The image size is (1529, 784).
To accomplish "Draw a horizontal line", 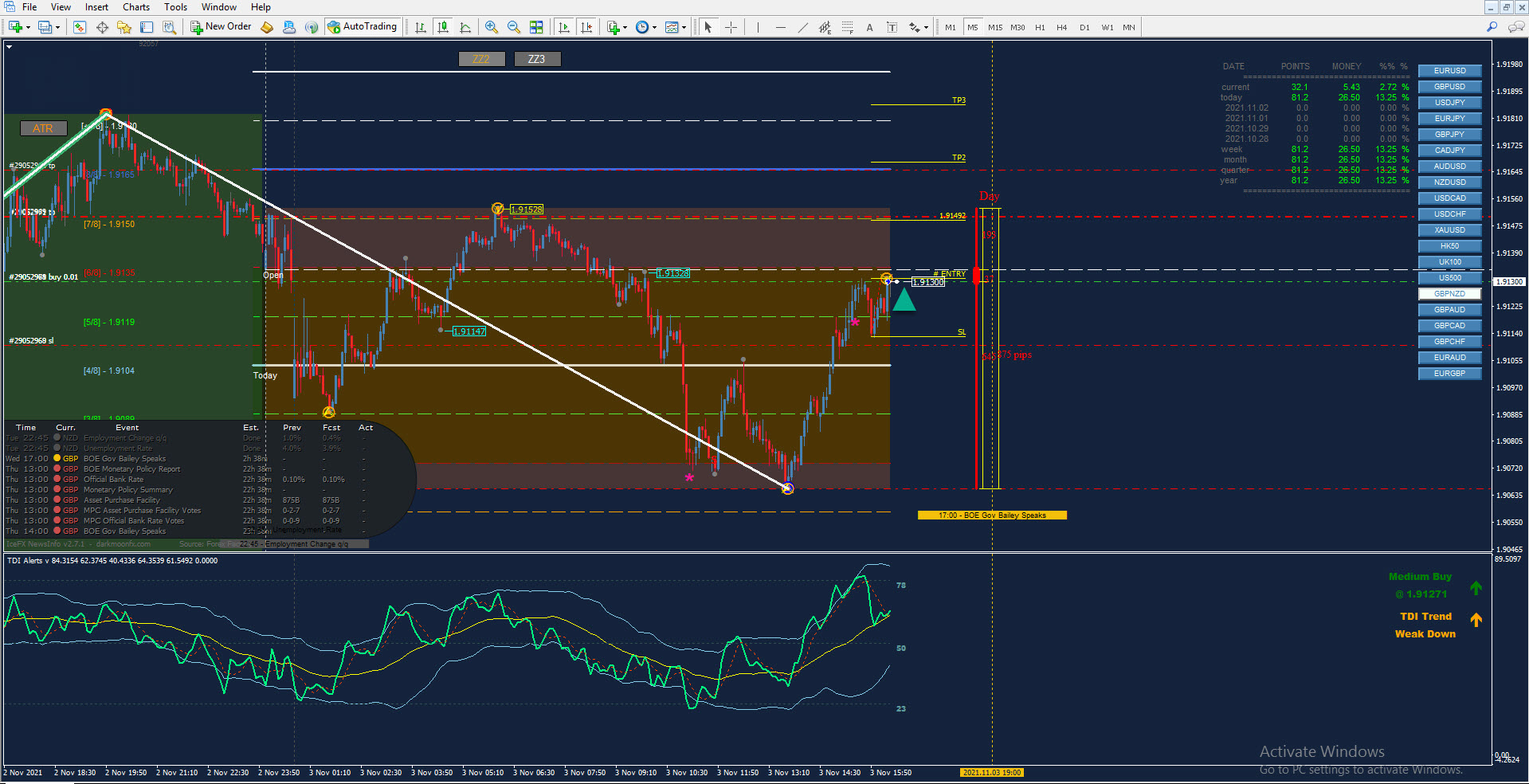I will pyautogui.click(x=780, y=27).
